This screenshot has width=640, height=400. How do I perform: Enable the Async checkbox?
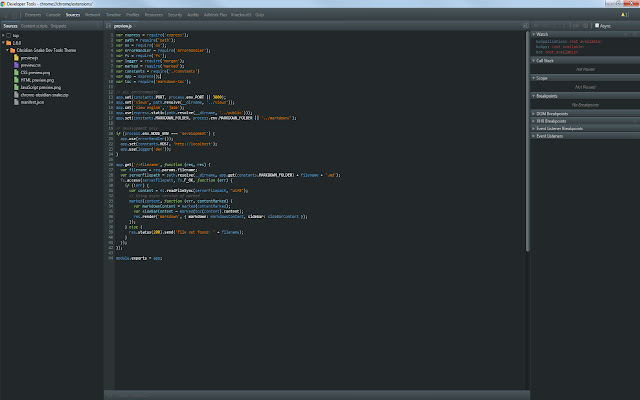click(597, 25)
